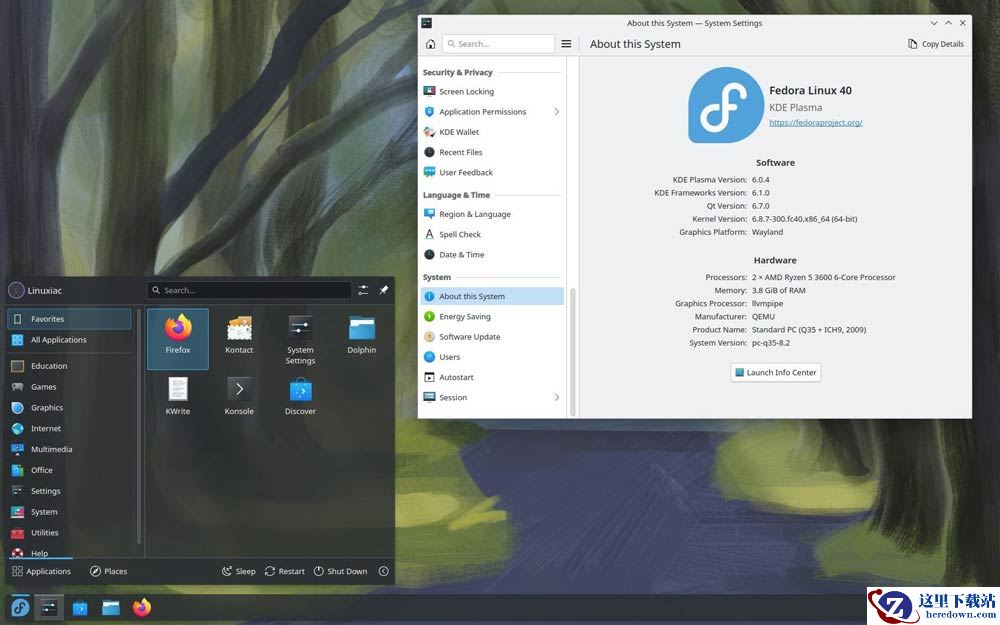Viewport: 1000px width, 625px height.
Task: Expand more power options arrow in launcher
Action: point(383,571)
